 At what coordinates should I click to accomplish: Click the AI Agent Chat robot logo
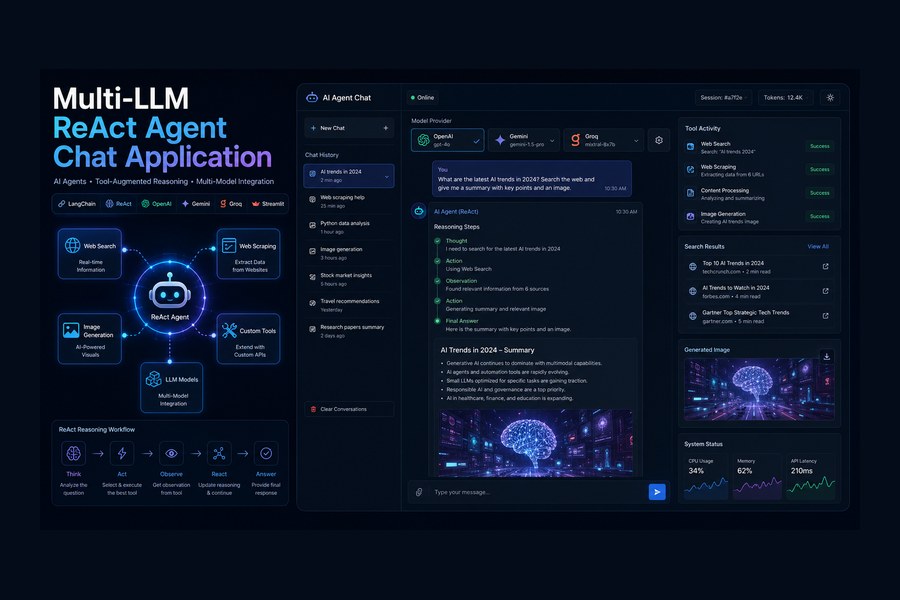312,98
